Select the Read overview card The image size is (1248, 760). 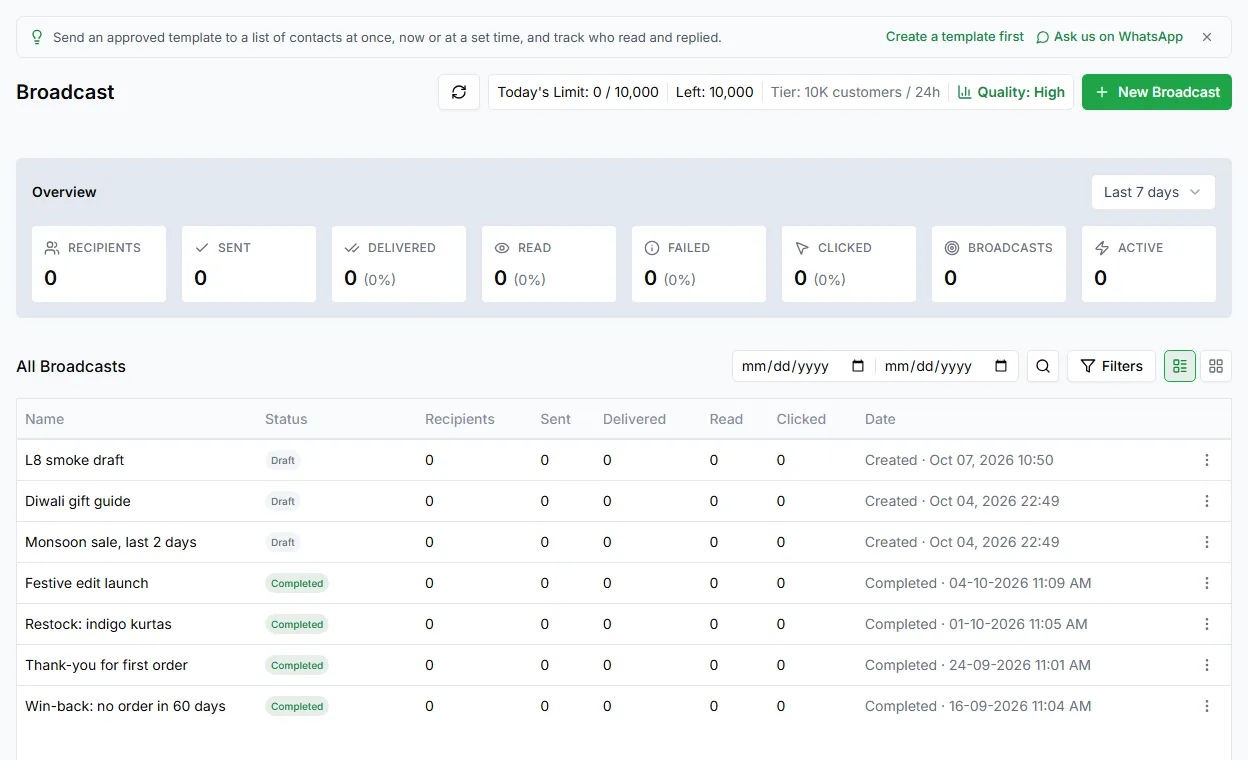pyautogui.click(x=549, y=264)
